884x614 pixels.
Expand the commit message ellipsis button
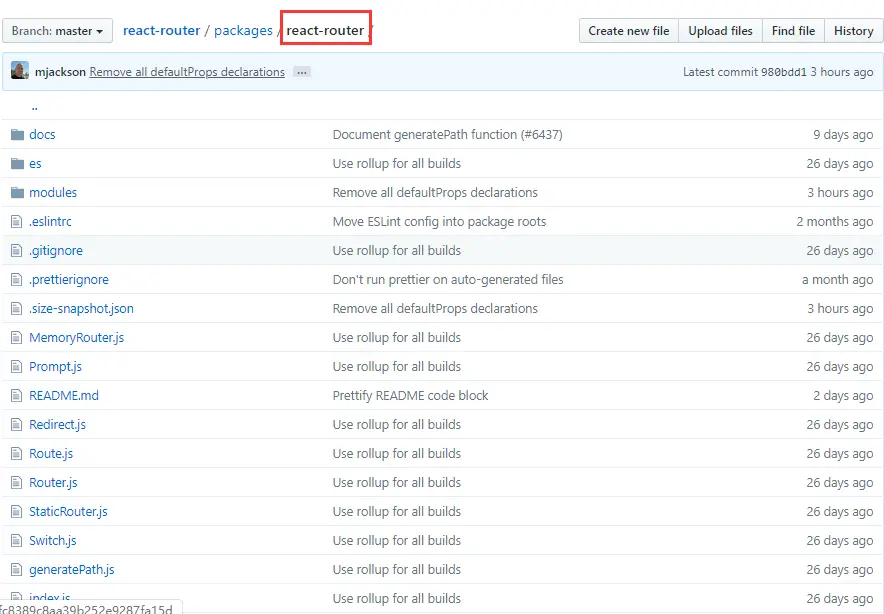302,72
